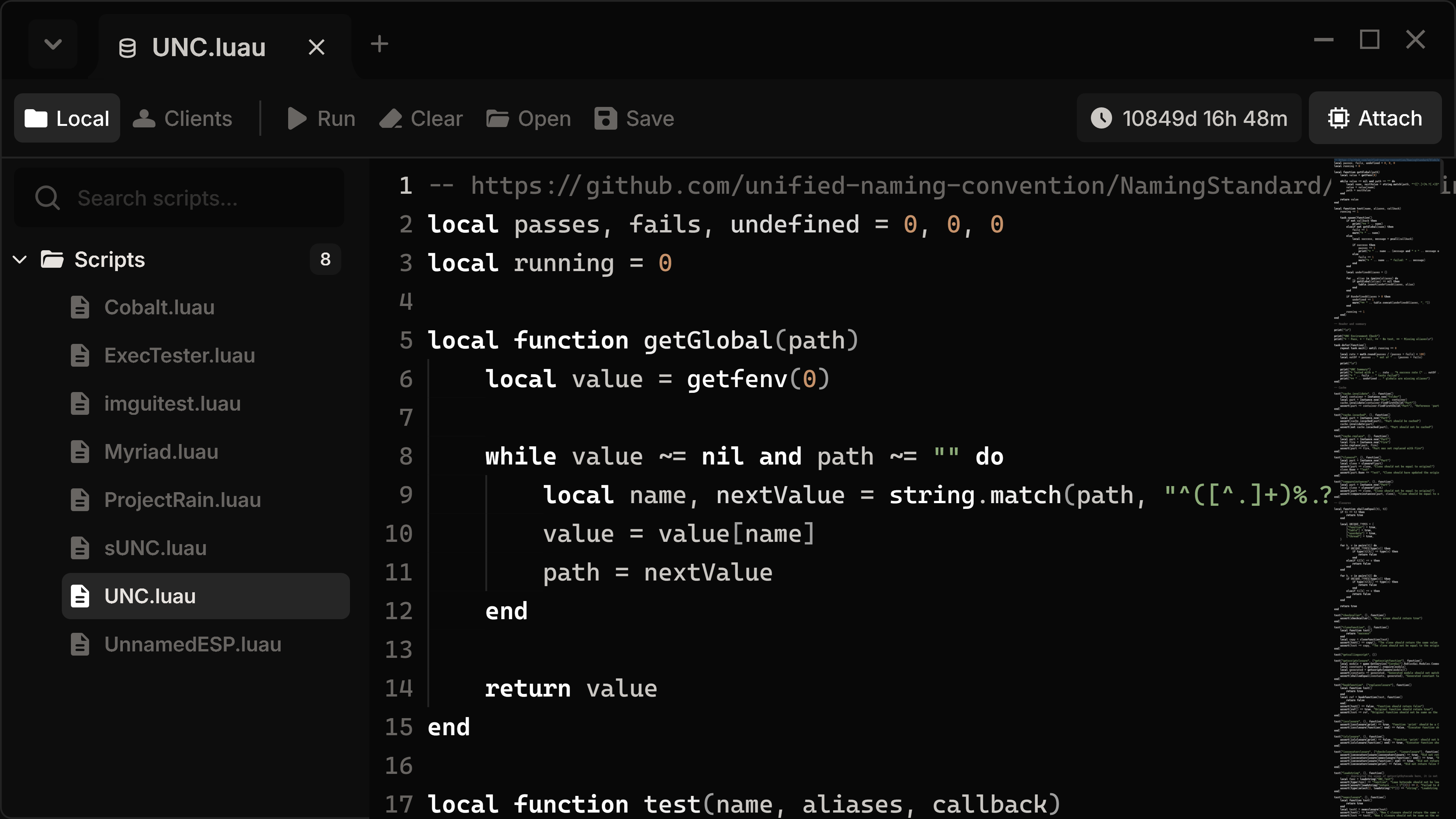Open UnnamedESP.luau script
Screen dimensions: 1456x819
pyautogui.click(x=206, y=644)
